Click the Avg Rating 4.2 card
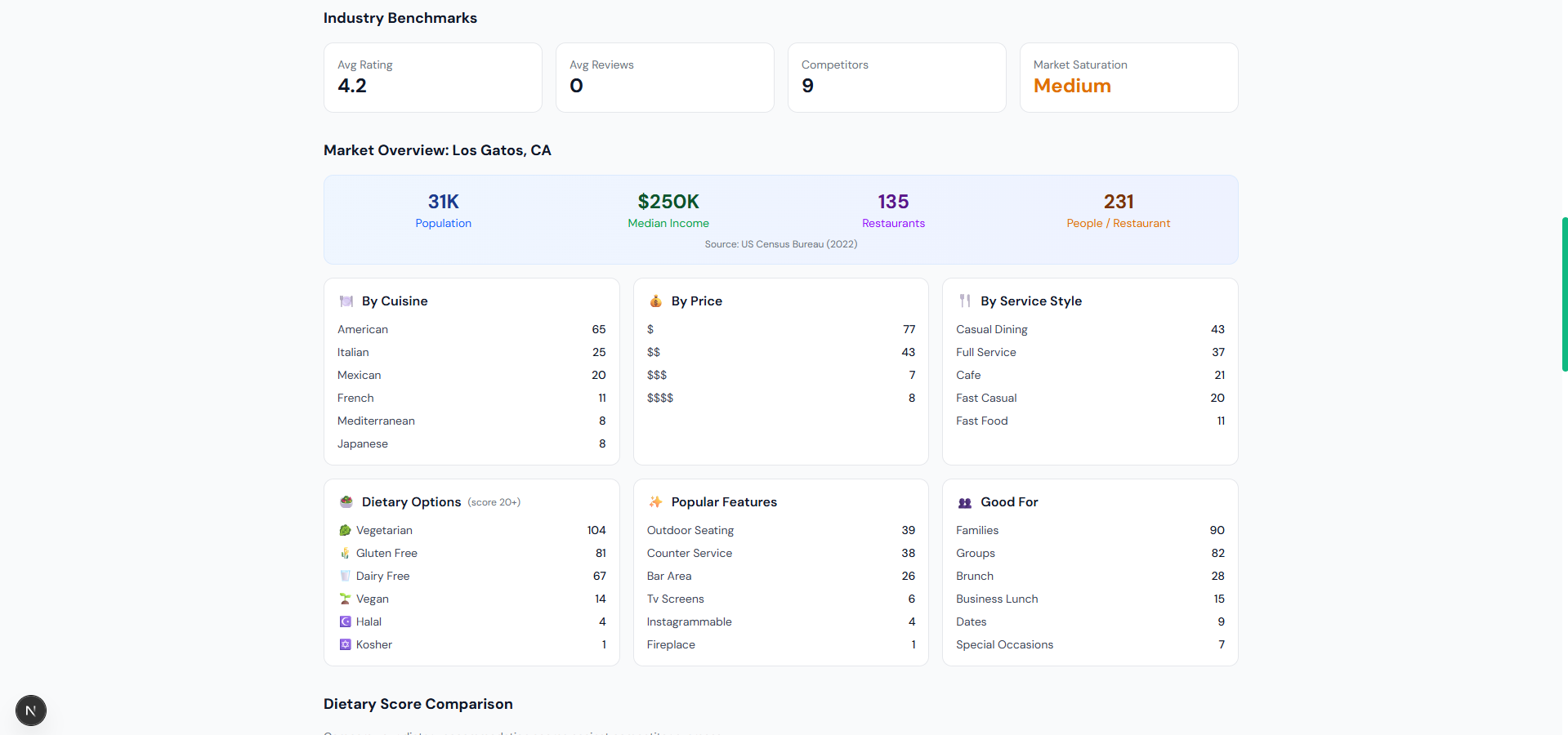The width and height of the screenshot is (1568, 735). click(432, 78)
